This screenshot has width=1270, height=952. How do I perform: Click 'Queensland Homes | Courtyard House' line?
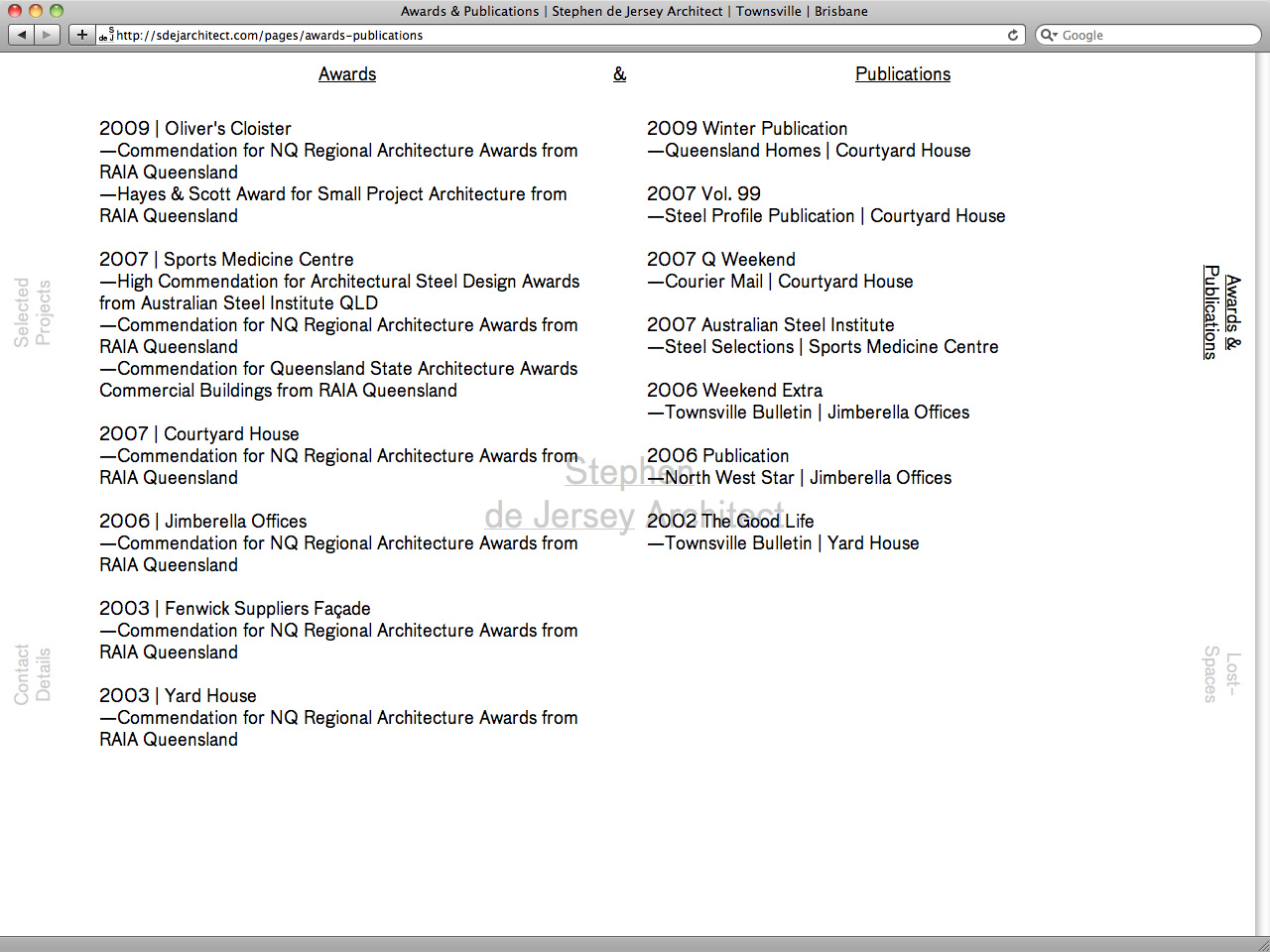tap(809, 151)
